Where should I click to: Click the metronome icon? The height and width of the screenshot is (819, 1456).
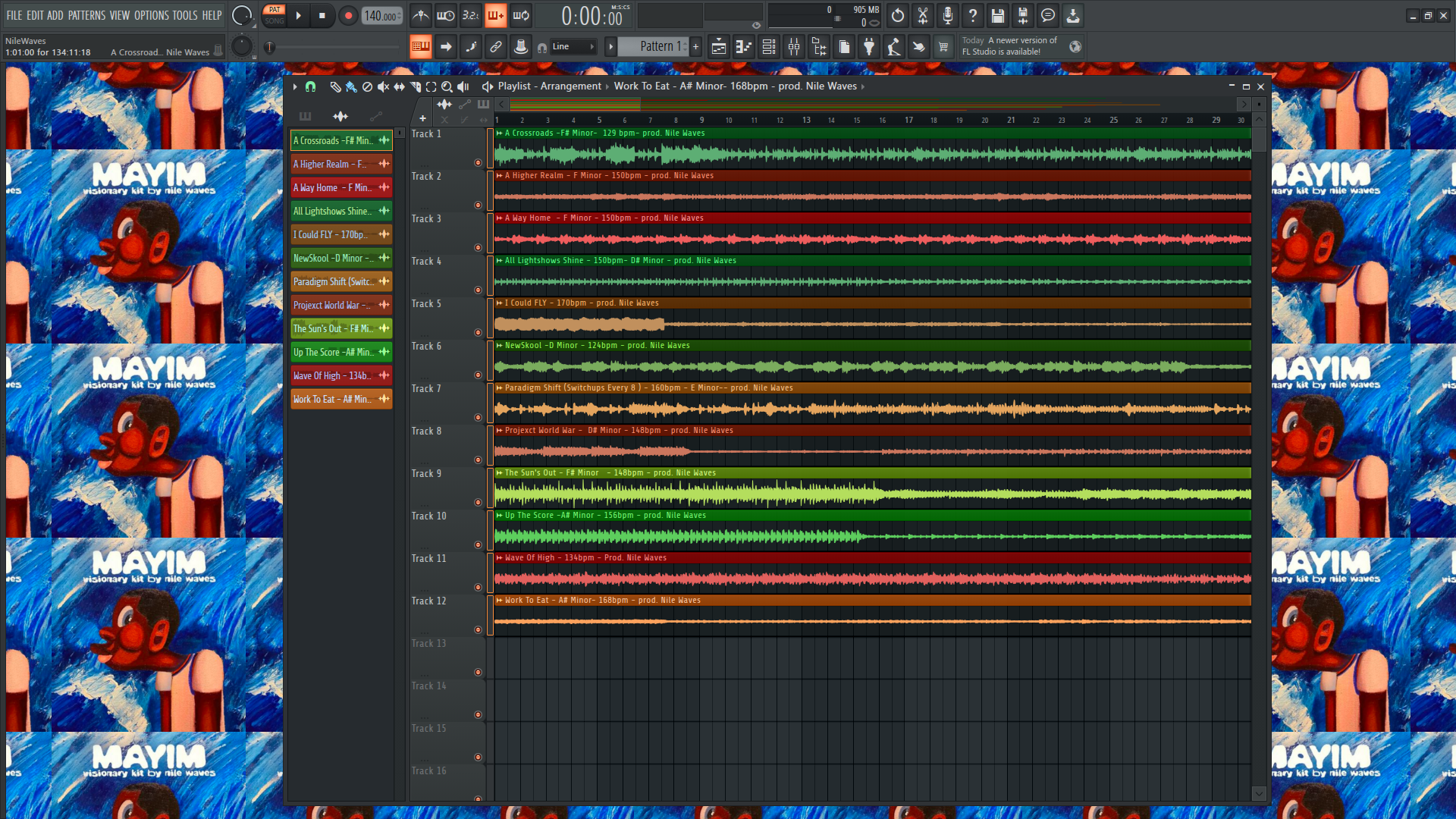(x=421, y=15)
